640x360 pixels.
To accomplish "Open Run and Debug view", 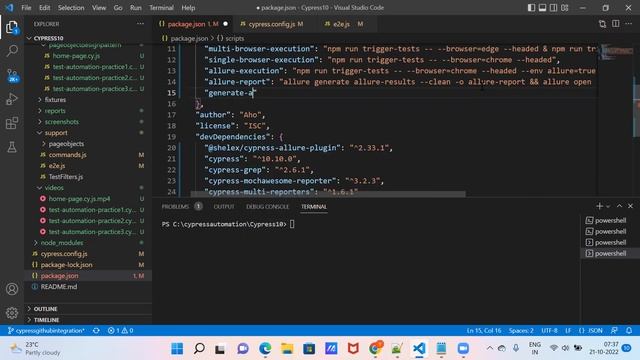I will tap(12, 99).
